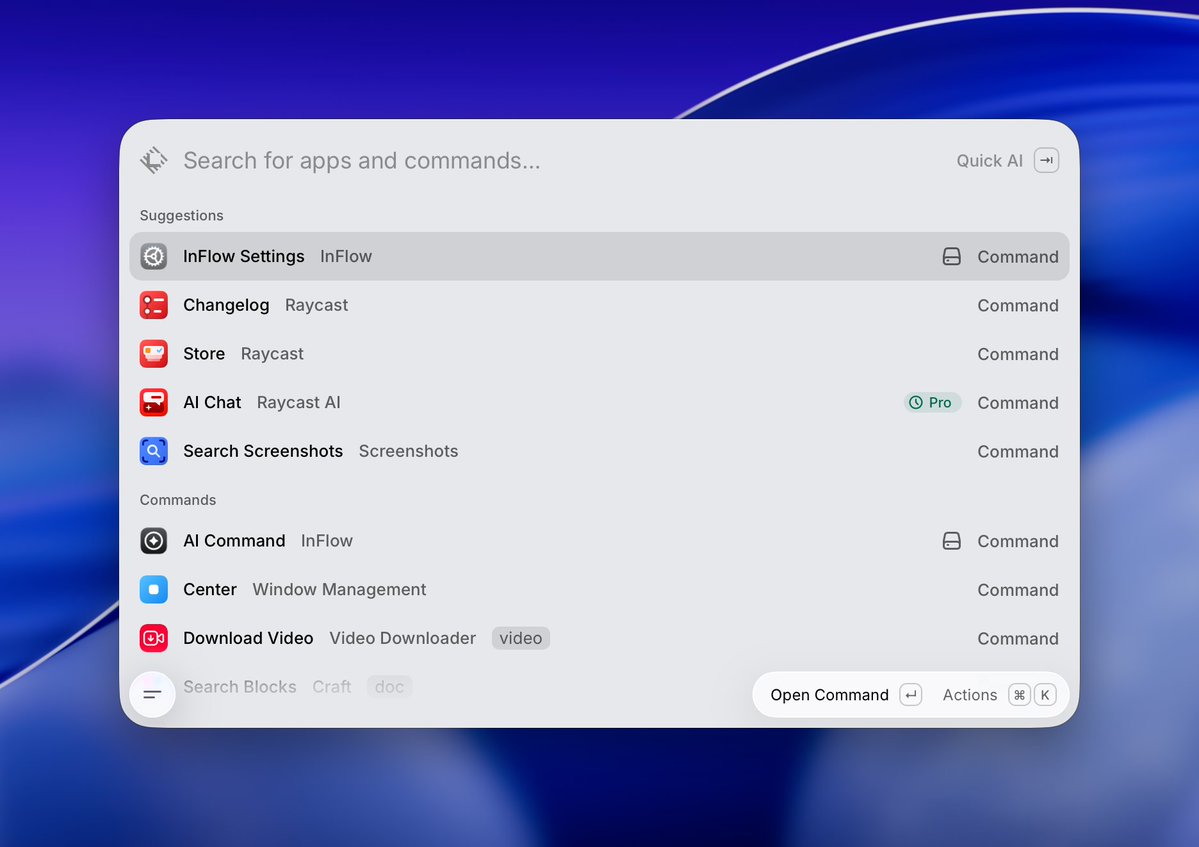Click the Search Screenshots magnifier icon

click(x=154, y=451)
